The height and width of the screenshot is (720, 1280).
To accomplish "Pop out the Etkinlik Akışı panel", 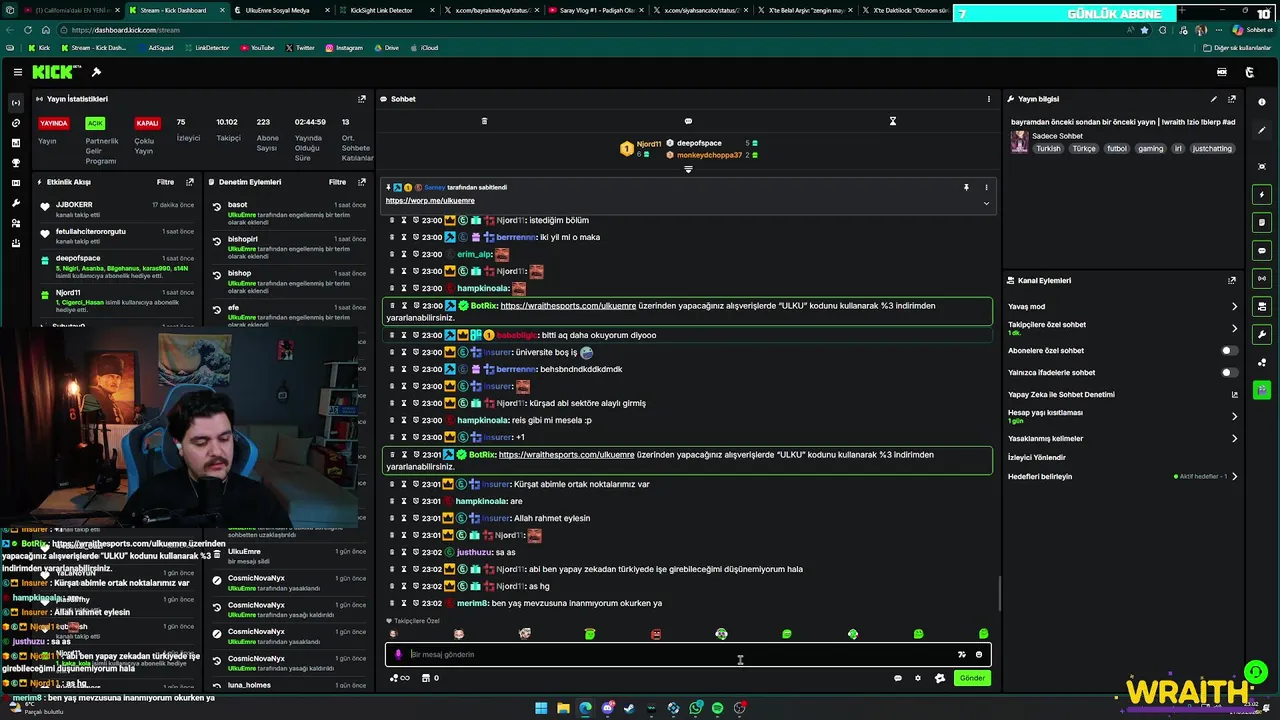I will 190,182.
